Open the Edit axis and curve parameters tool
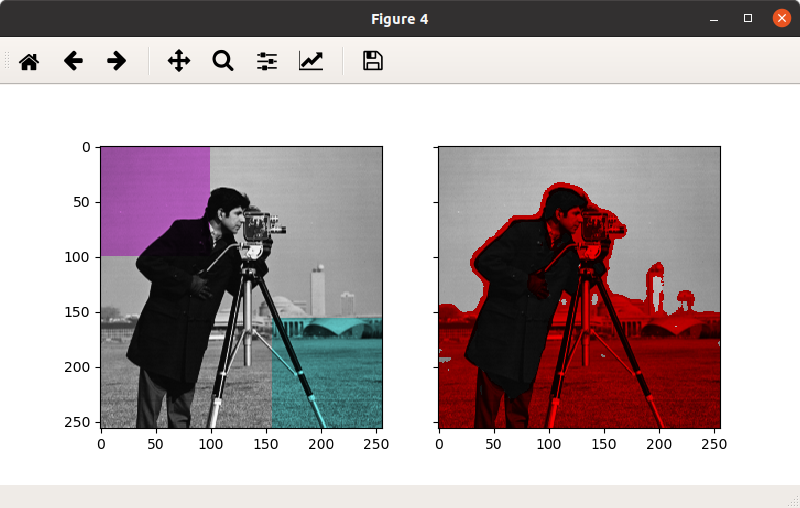Image resolution: width=800 pixels, height=508 pixels. pyautogui.click(x=311, y=61)
